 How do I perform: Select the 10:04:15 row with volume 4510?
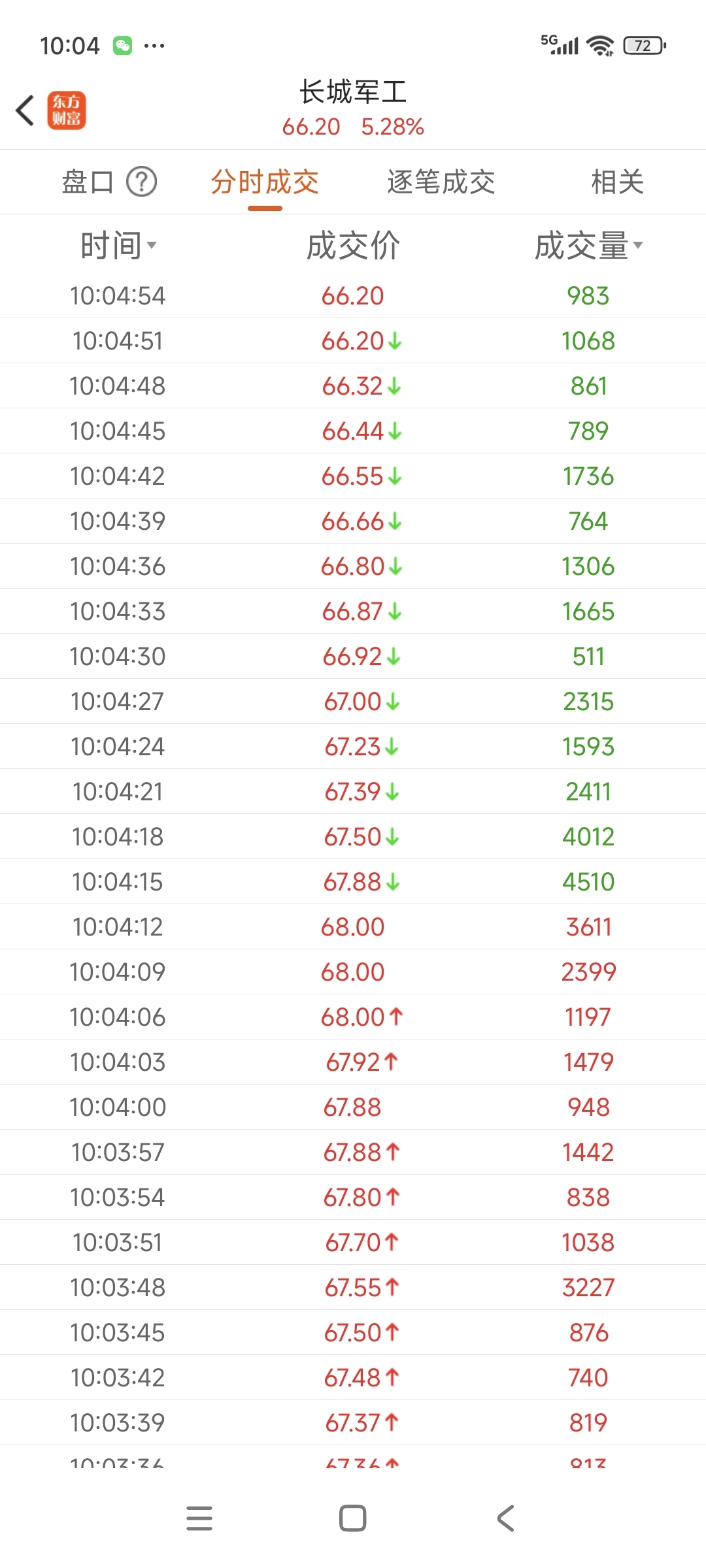[x=353, y=882]
